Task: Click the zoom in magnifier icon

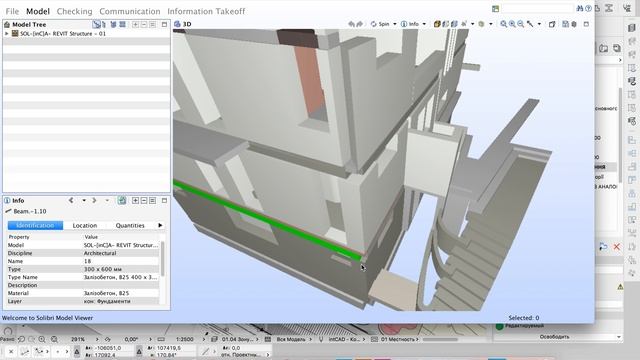Action: 512,24
